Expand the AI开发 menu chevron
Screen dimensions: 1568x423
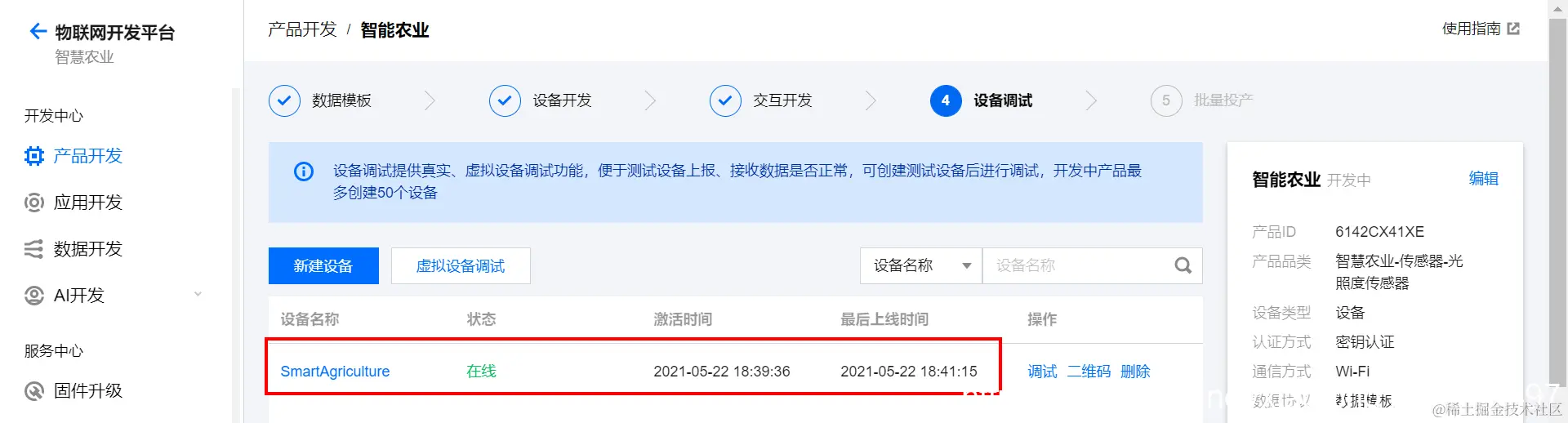point(198,295)
